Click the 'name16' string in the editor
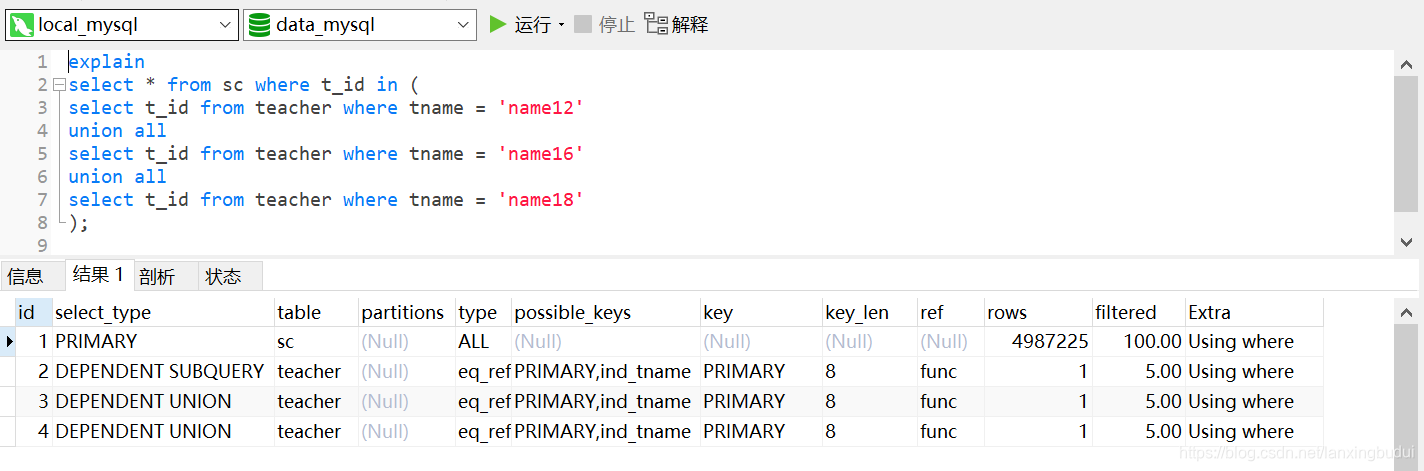1424x471 pixels. (541, 154)
